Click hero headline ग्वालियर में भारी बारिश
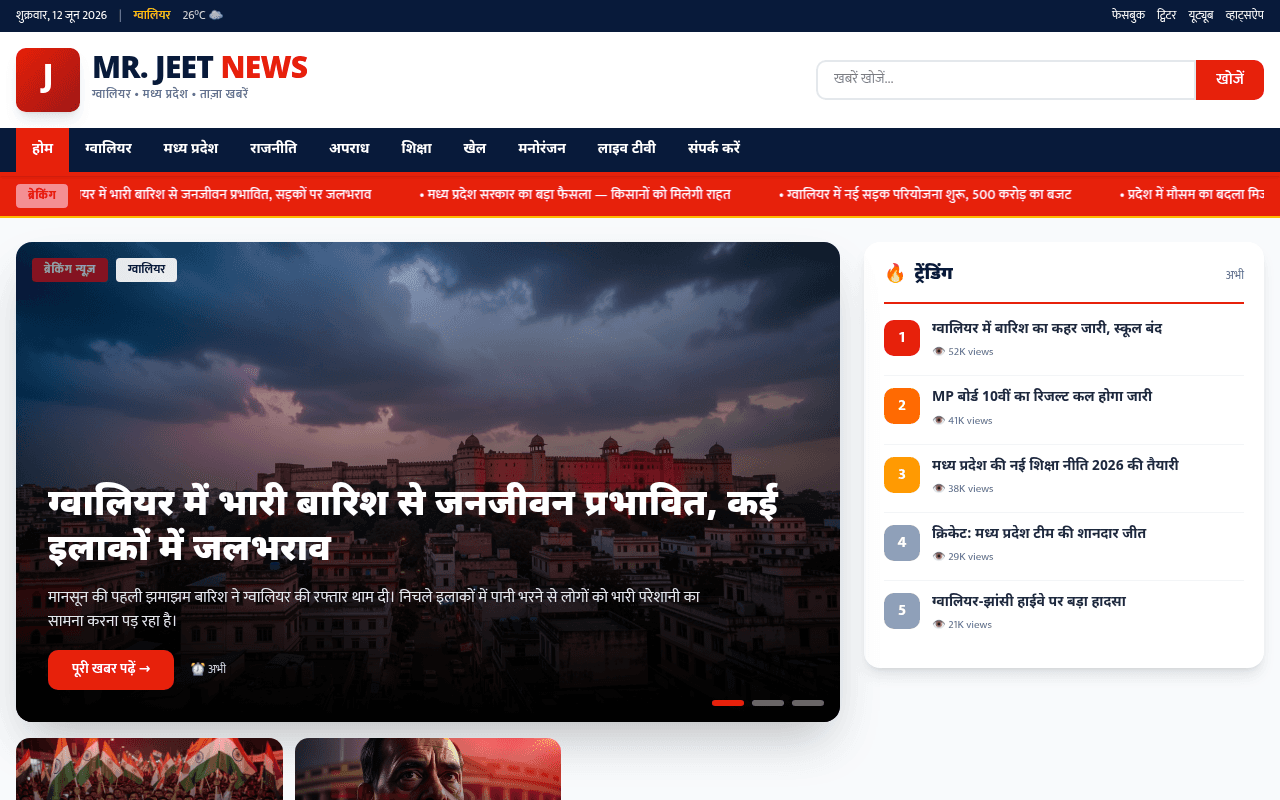Screen dimensions: 1280x800 (x=413, y=525)
